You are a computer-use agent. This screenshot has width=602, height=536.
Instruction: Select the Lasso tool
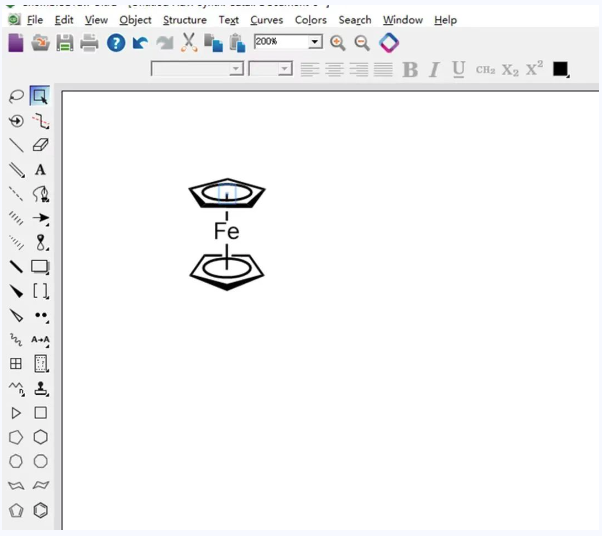point(16,96)
